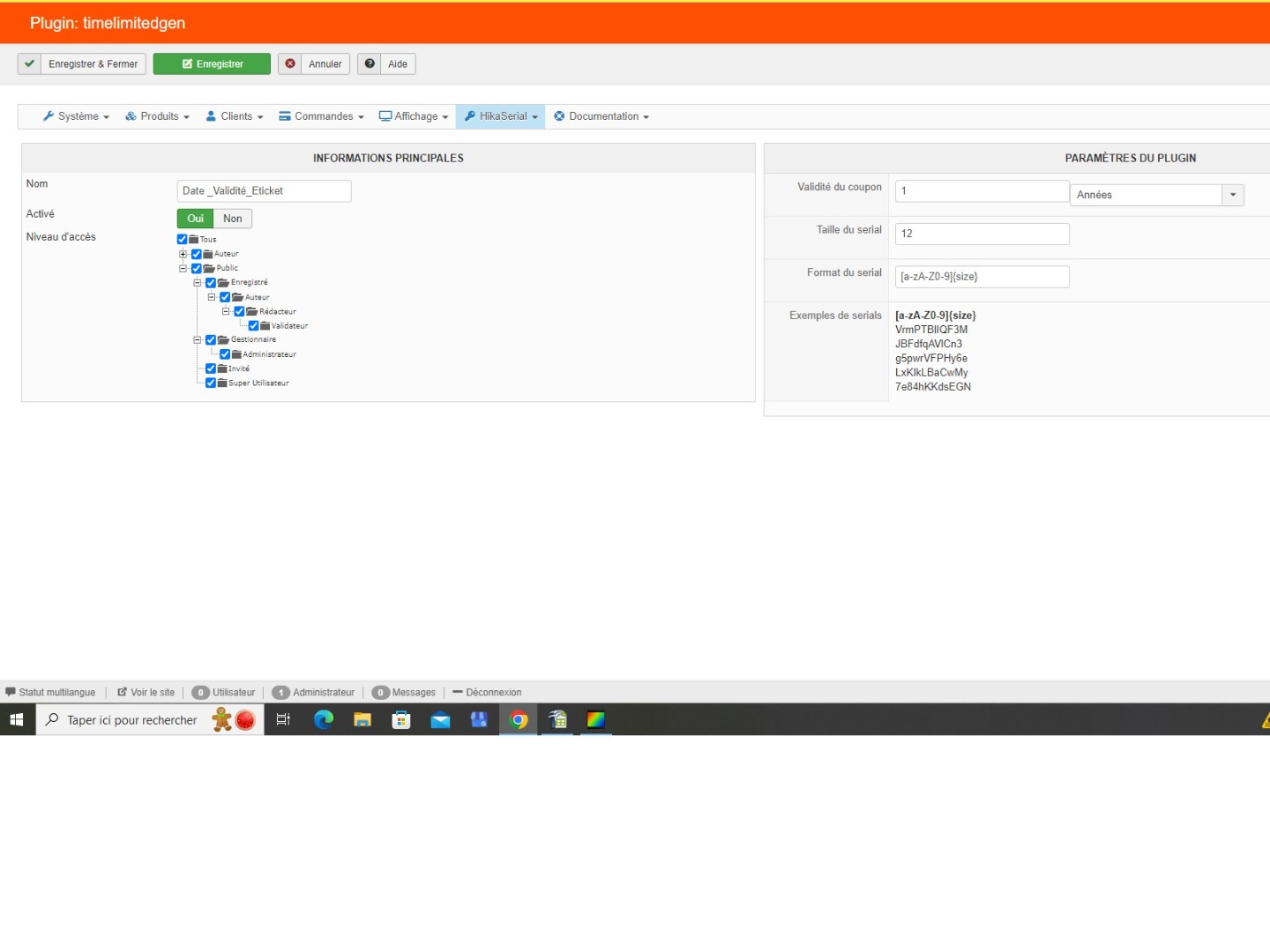
Task: Open the Statut multilangue status link
Action: (x=50, y=693)
